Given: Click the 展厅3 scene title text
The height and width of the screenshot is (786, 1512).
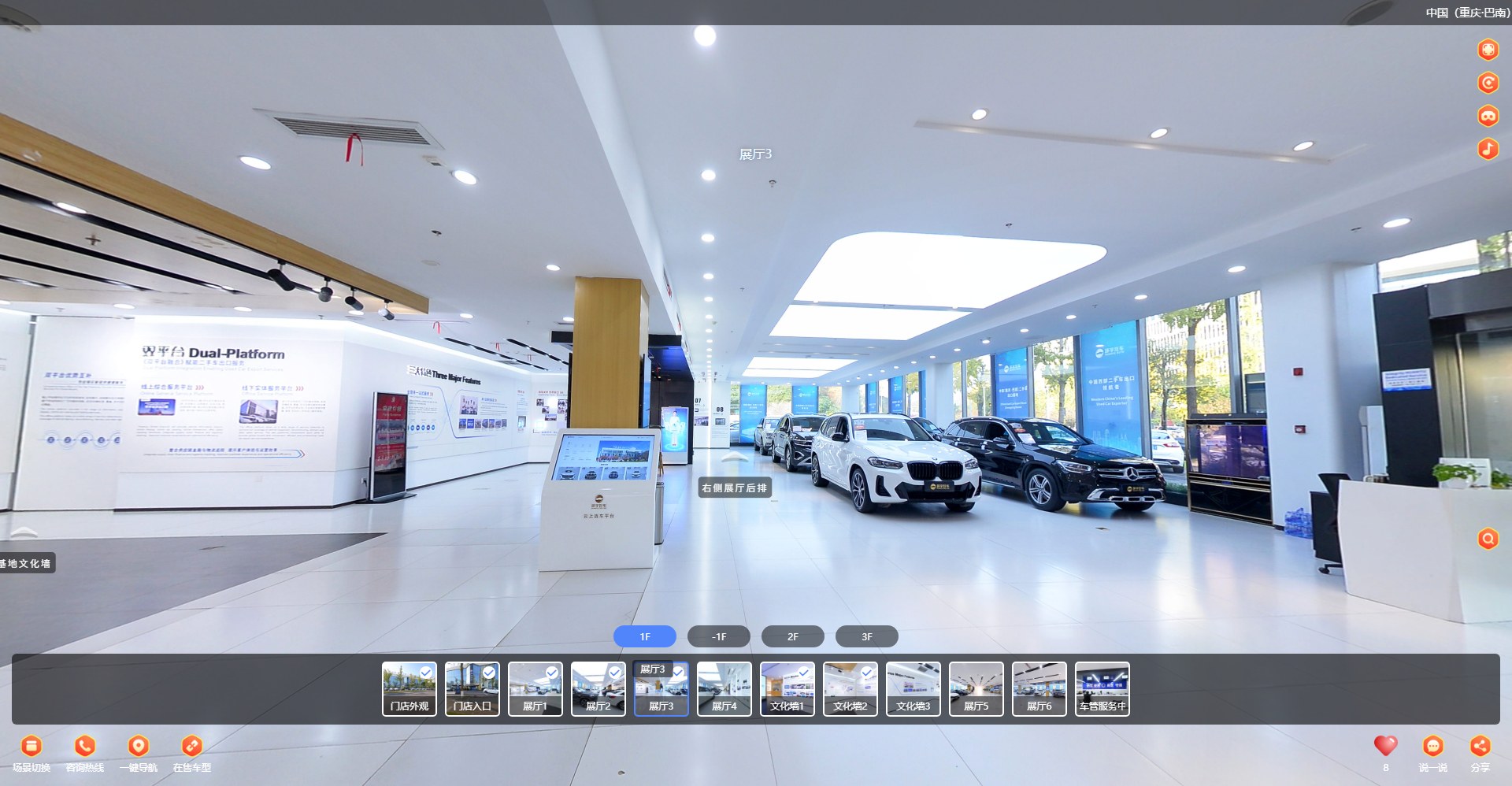Looking at the screenshot, I should [x=755, y=154].
